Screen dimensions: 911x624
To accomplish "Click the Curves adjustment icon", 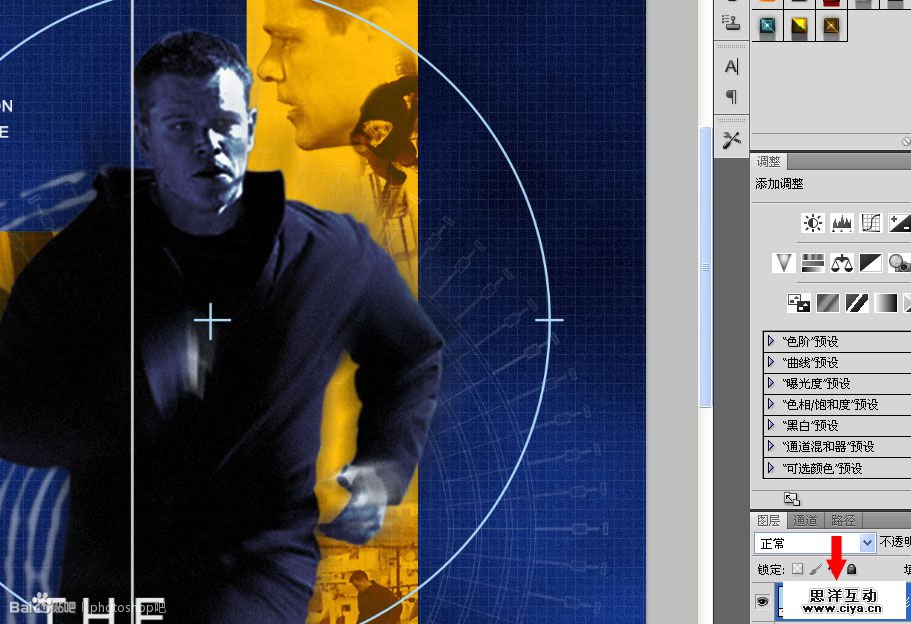I will click(871, 223).
